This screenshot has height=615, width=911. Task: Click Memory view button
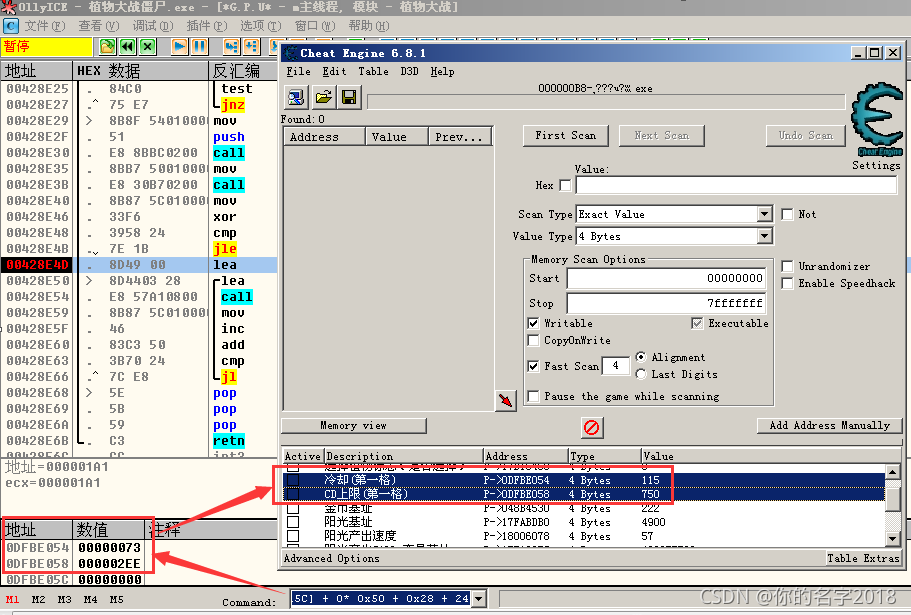click(x=354, y=426)
